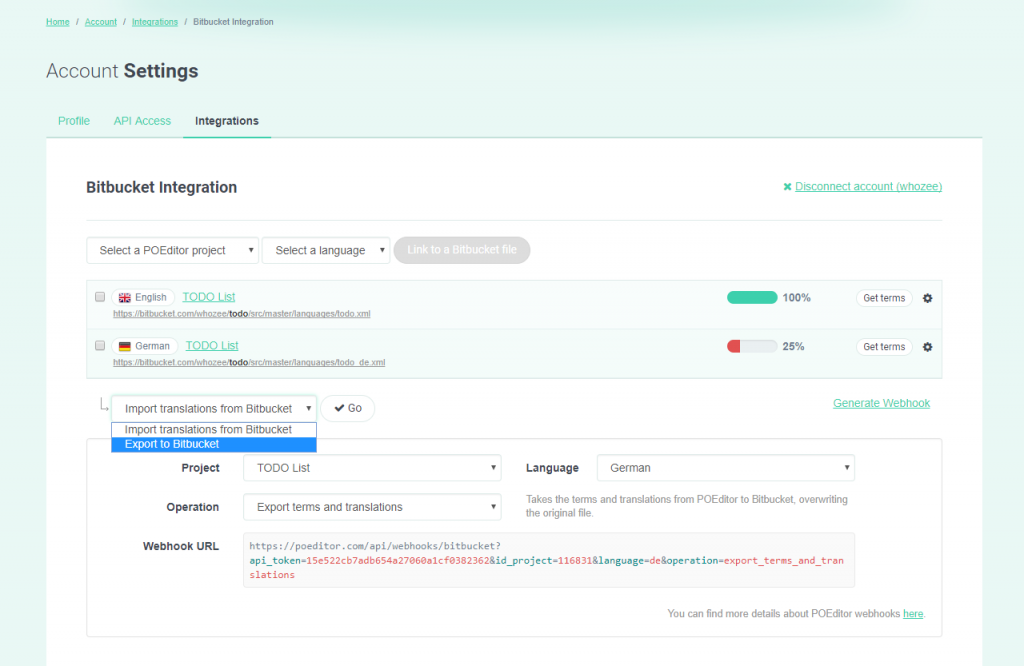The width and height of the screenshot is (1024, 666).
Task: Open the Select a POEditor project dropdown
Action: coord(172,250)
